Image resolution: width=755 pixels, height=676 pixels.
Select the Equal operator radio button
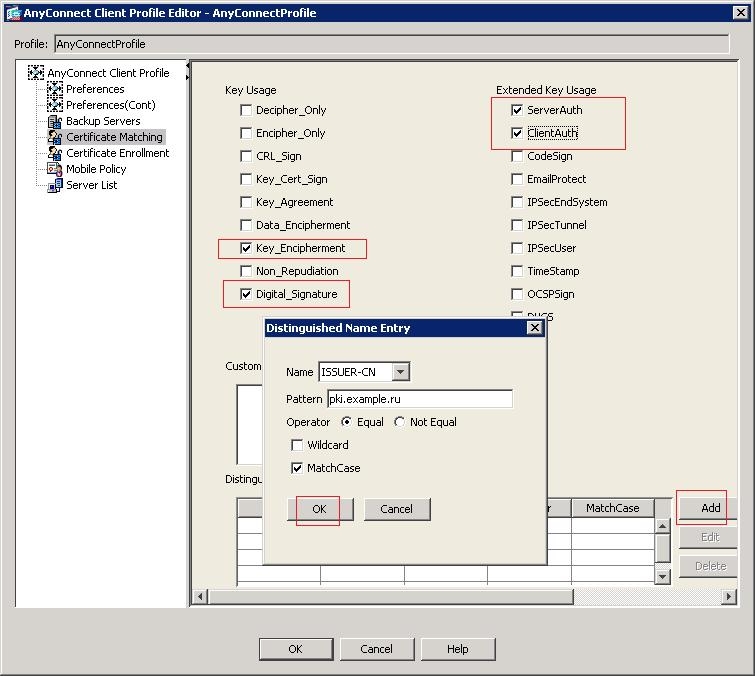pyautogui.click(x=346, y=422)
